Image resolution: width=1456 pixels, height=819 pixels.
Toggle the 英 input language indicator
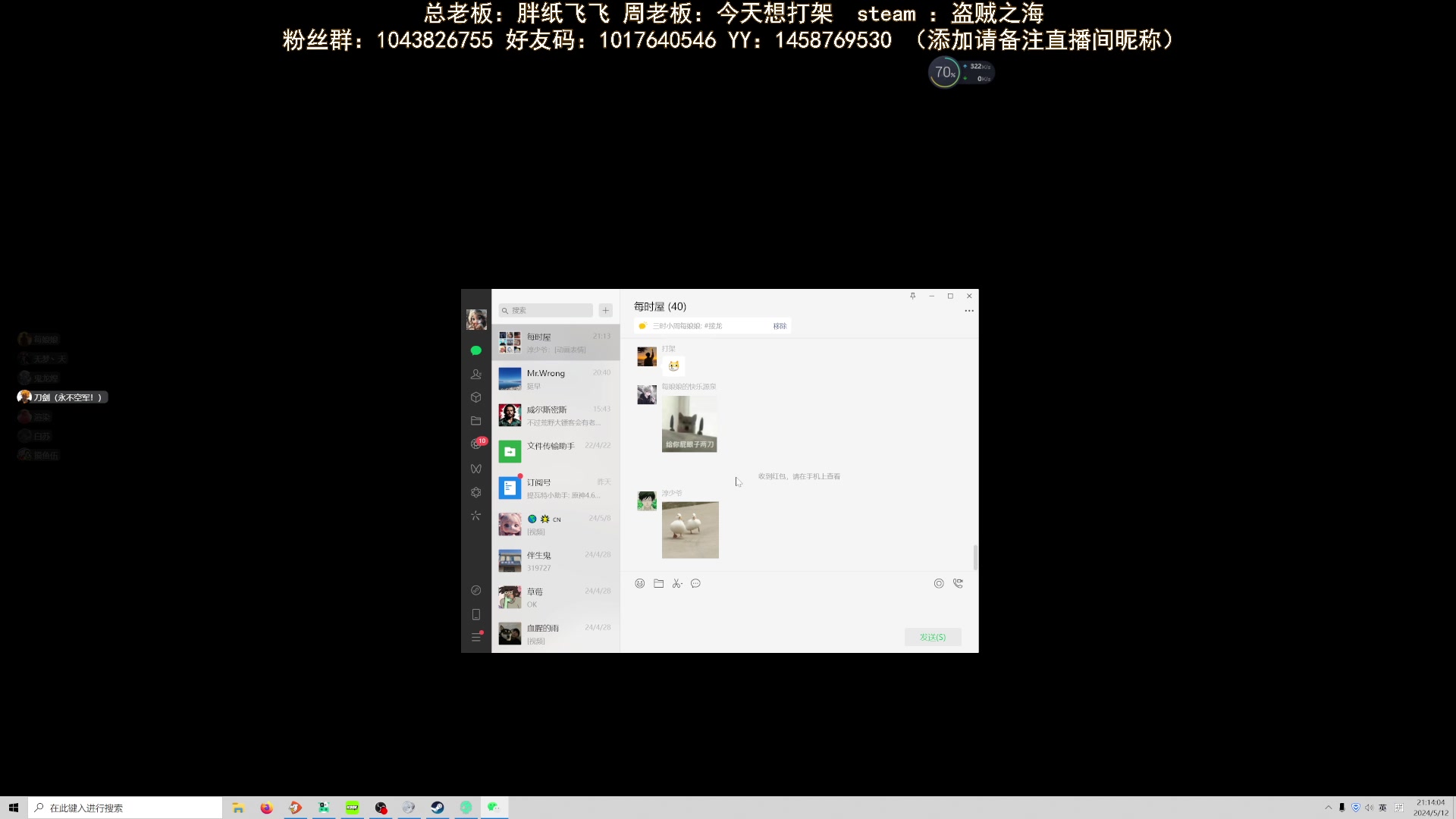tap(1382, 808)
